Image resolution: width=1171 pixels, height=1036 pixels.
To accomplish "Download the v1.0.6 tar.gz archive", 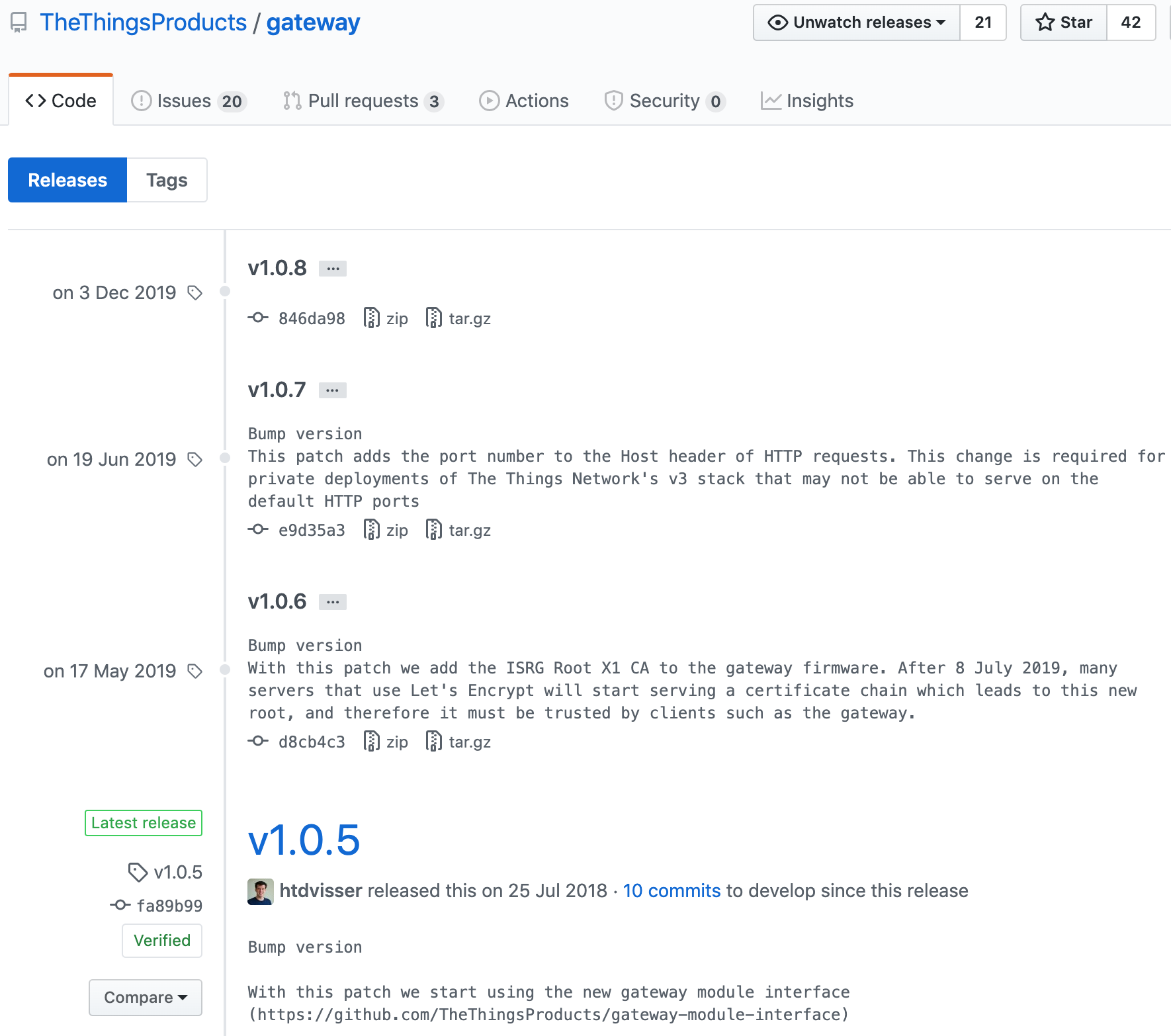I will (458, 742).
